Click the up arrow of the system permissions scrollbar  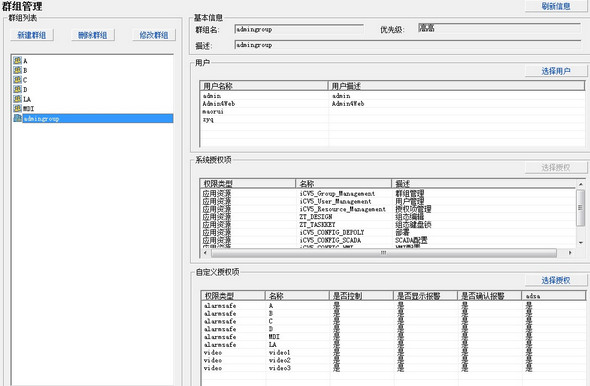coord(581,184)
